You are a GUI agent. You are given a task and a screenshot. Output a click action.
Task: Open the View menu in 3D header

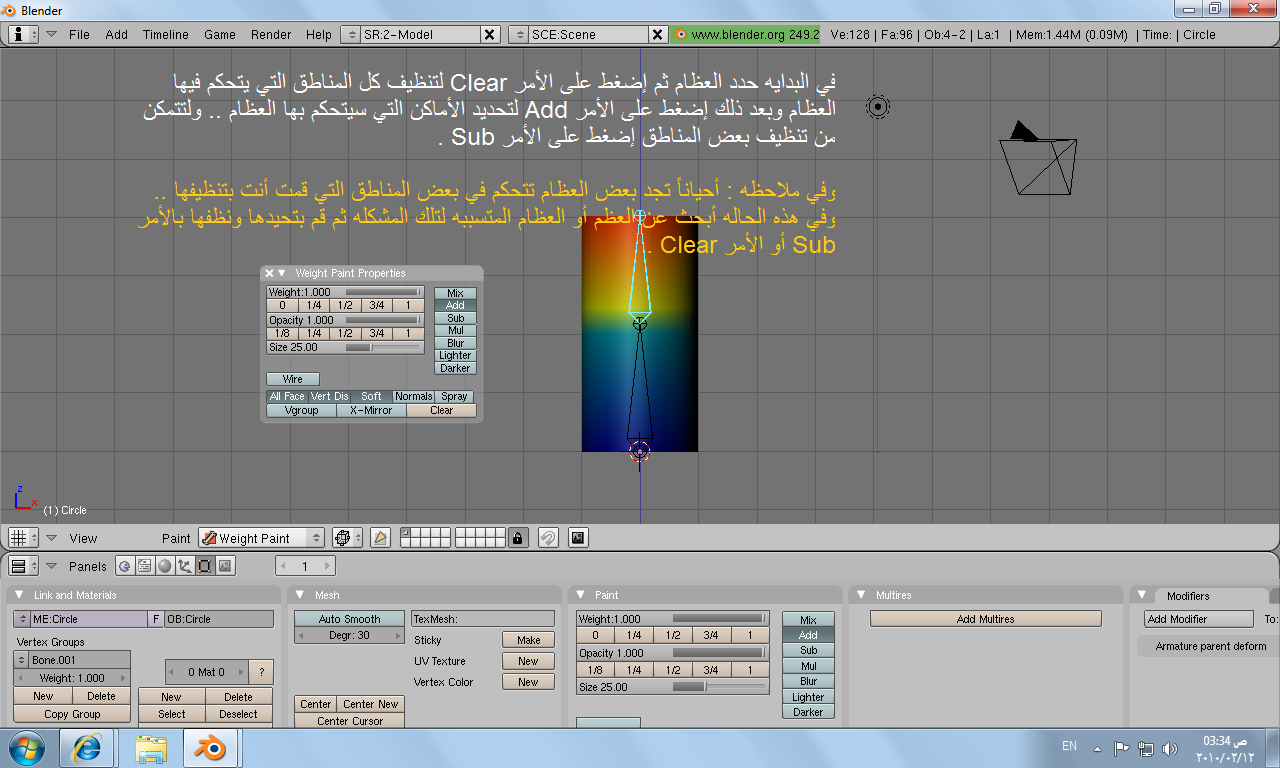(x=83, y=538)
